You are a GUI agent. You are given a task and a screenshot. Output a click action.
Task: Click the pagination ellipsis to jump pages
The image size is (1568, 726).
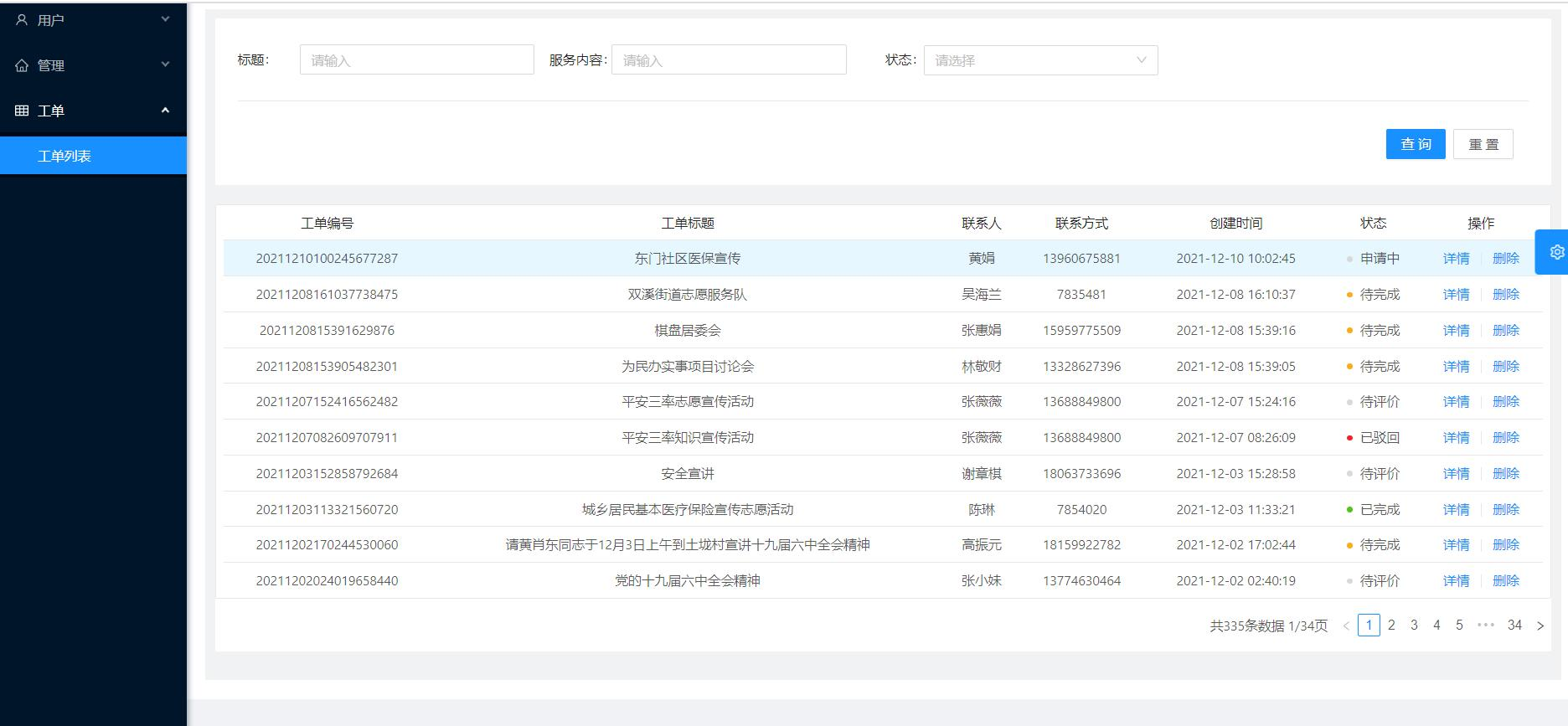point(1486,625)
